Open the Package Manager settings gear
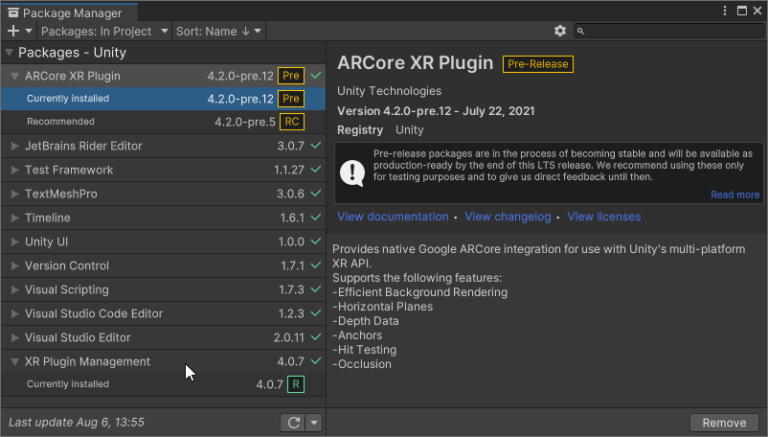Screen dimensions: 768x437 pyautogui.click(x=560, y=32)
